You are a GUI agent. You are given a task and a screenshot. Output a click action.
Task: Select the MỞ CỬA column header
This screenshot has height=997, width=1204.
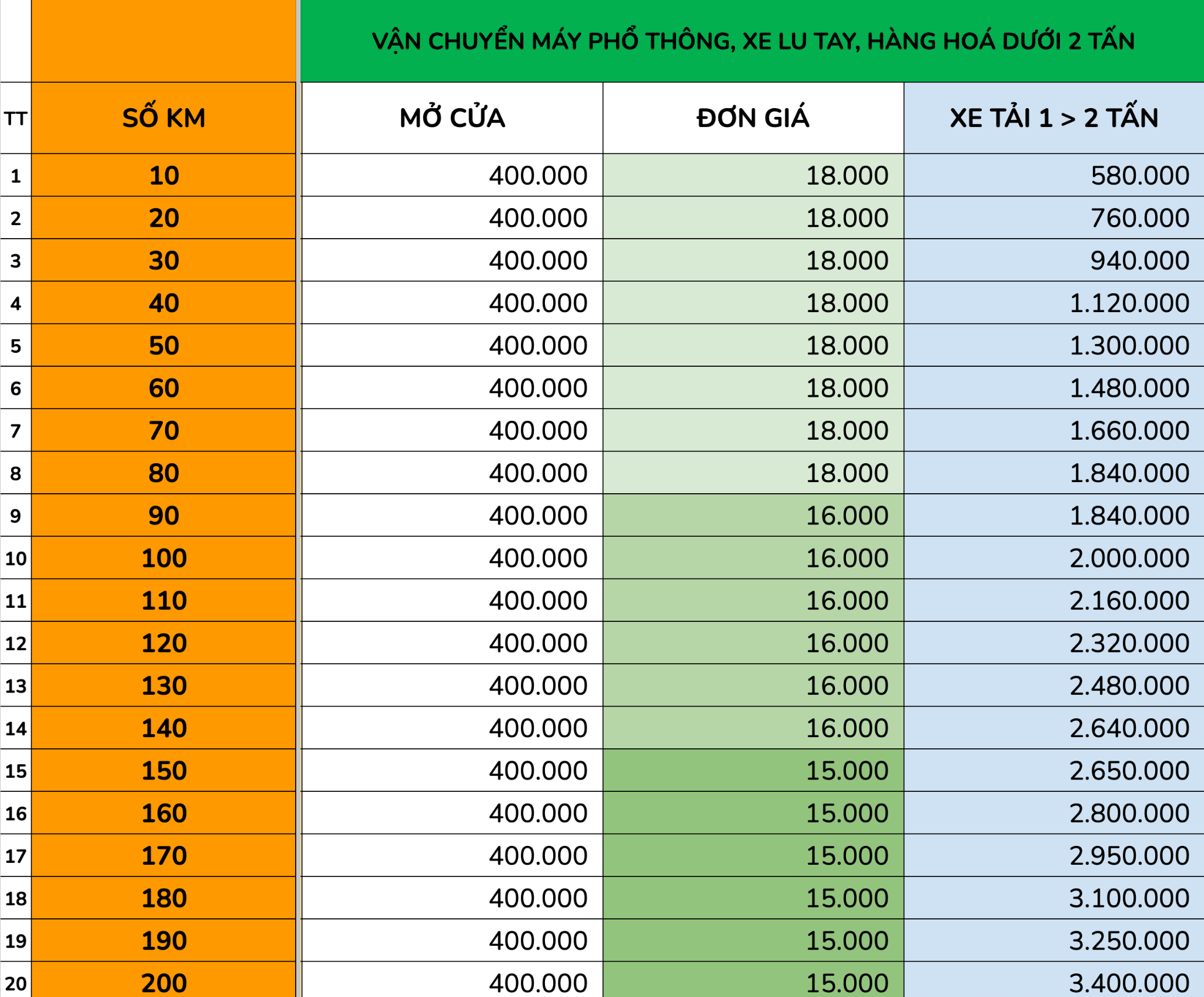click(451, 118)
